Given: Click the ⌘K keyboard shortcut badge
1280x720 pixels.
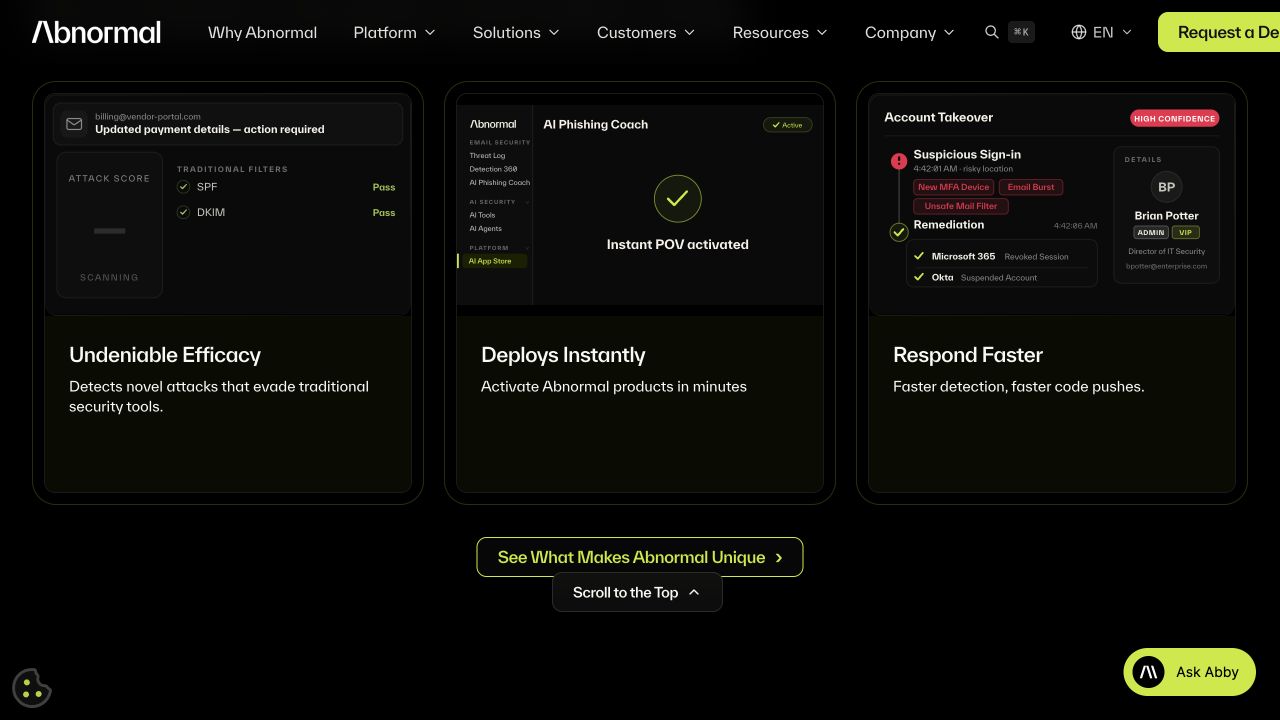Looking at the screenshot, I should [1021, 32].
